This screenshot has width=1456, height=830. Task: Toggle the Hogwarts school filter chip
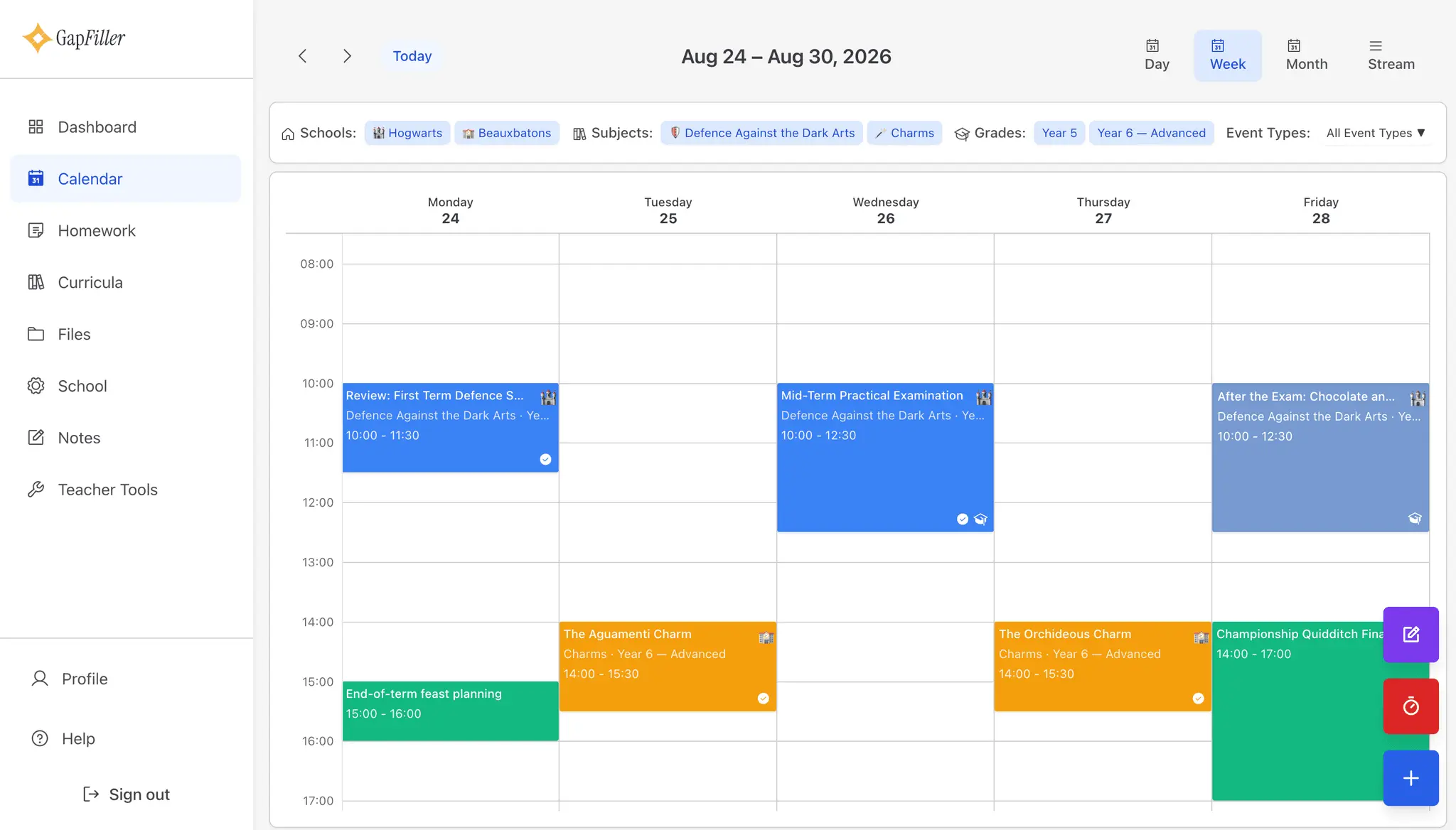[x=407, y=133]
